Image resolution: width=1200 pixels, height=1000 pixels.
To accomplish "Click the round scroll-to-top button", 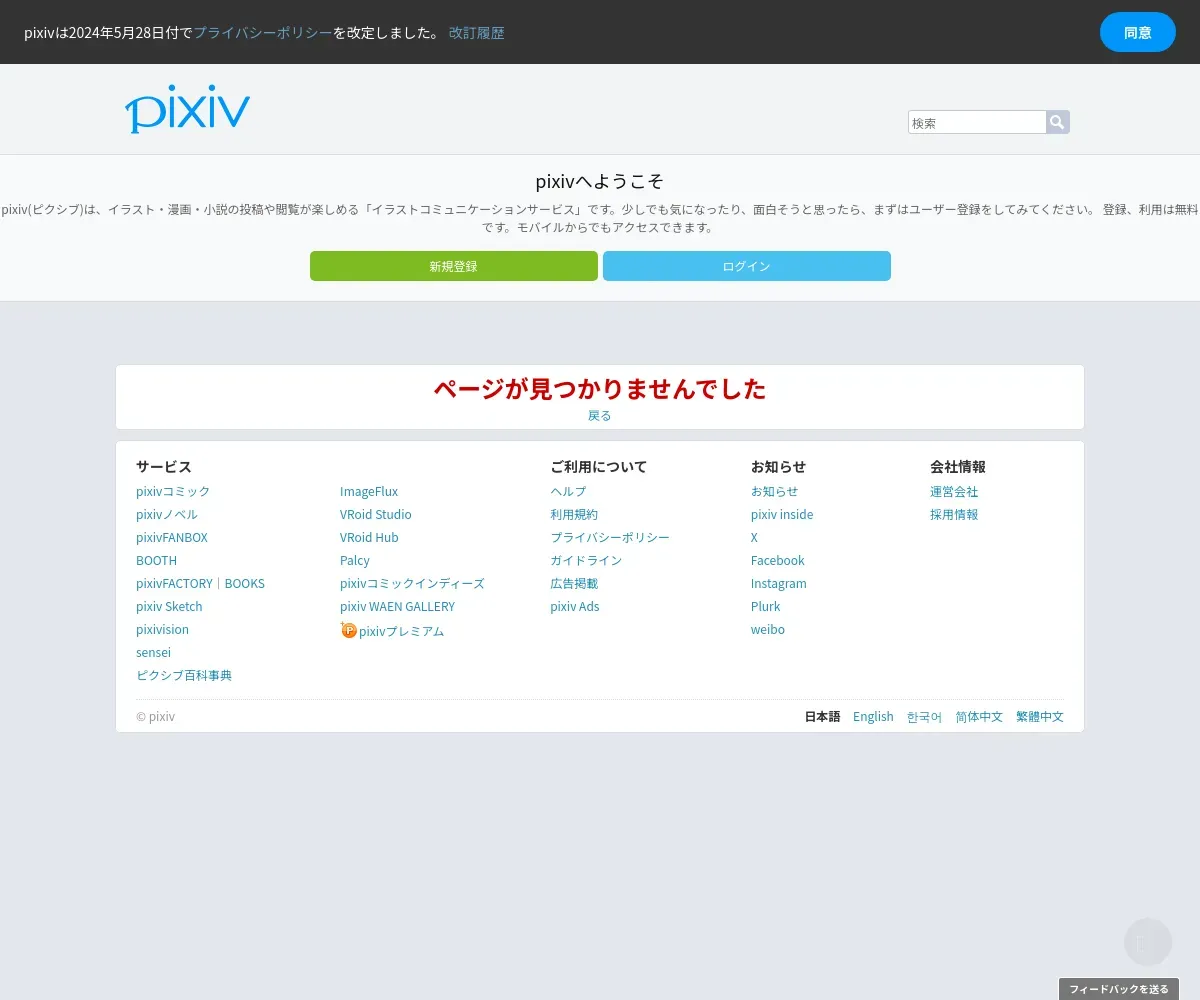I will pyautogui.click(x=1148, y=942).
